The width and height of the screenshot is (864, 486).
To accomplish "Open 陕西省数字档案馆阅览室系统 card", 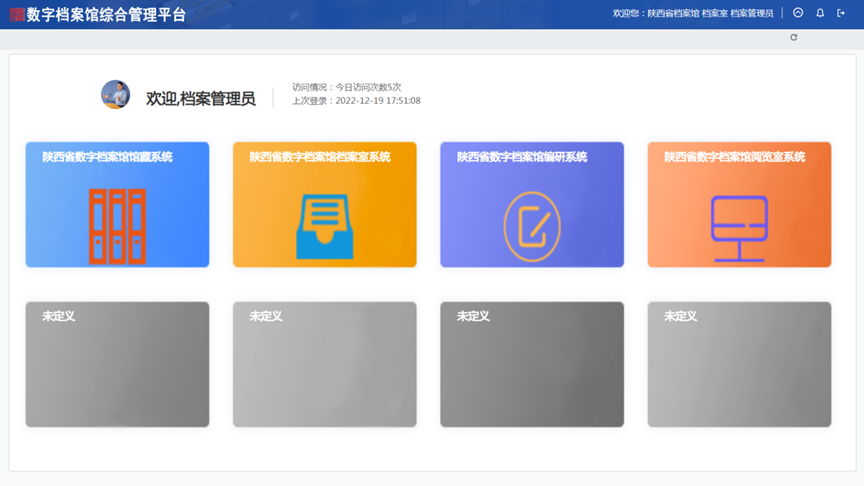I will [x=739, y=204].
